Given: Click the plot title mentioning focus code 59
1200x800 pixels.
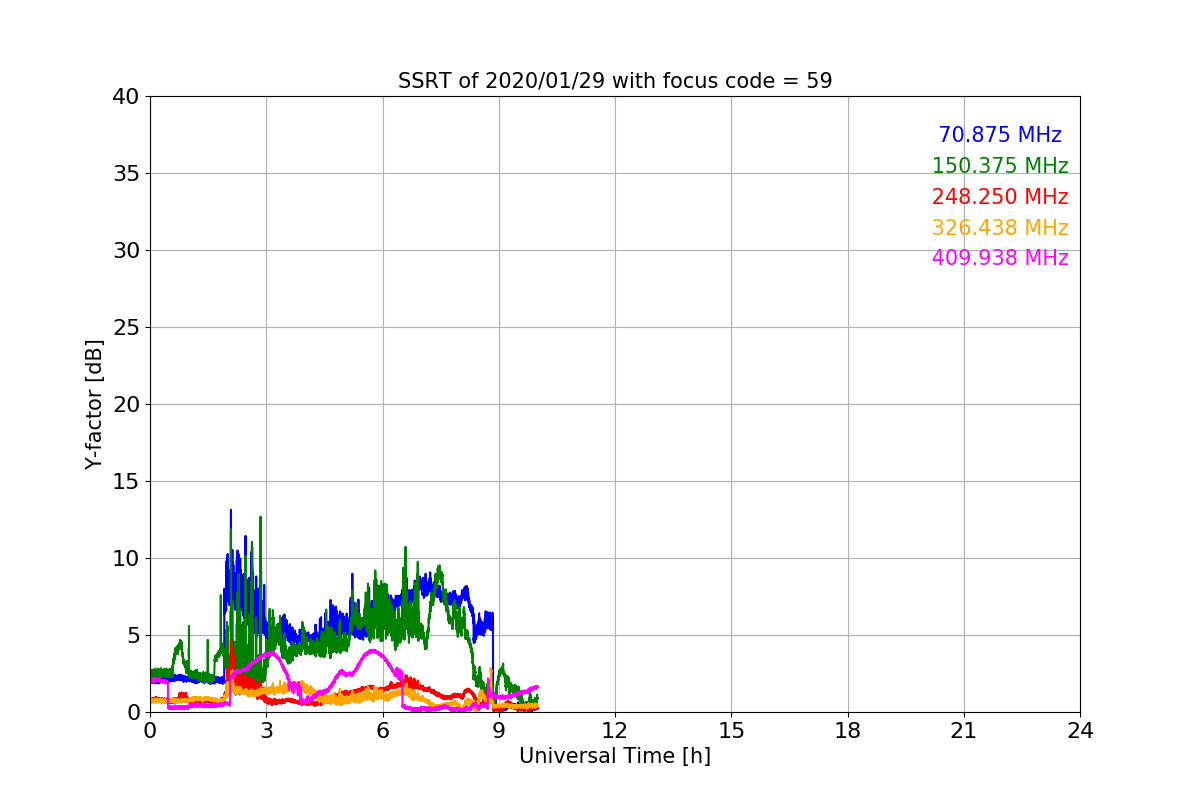Looking at the screenshot, I should tap(615, 81).
